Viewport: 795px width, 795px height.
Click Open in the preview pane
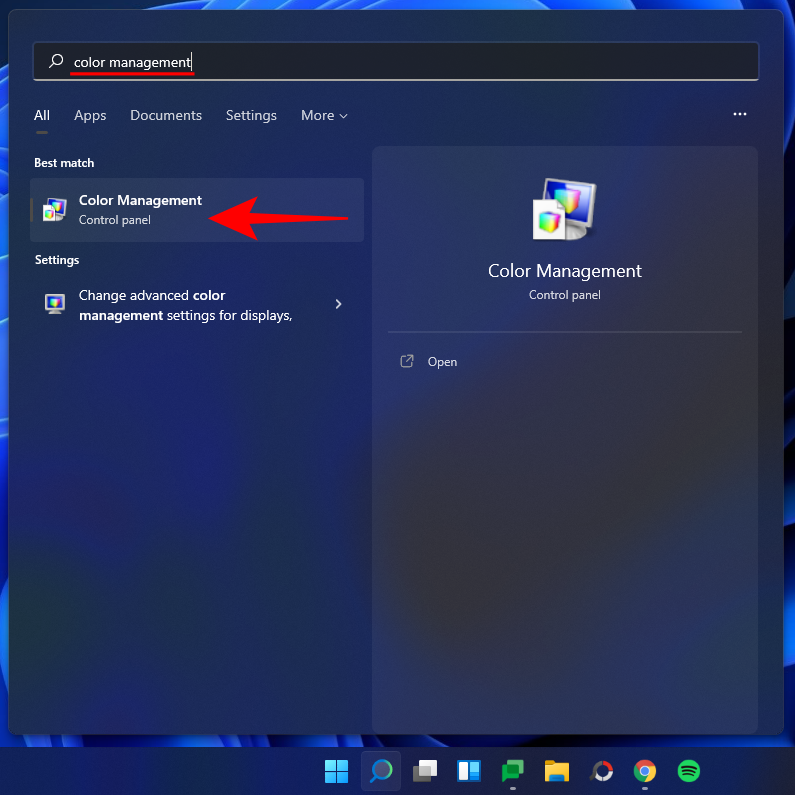tap(442, 362)
